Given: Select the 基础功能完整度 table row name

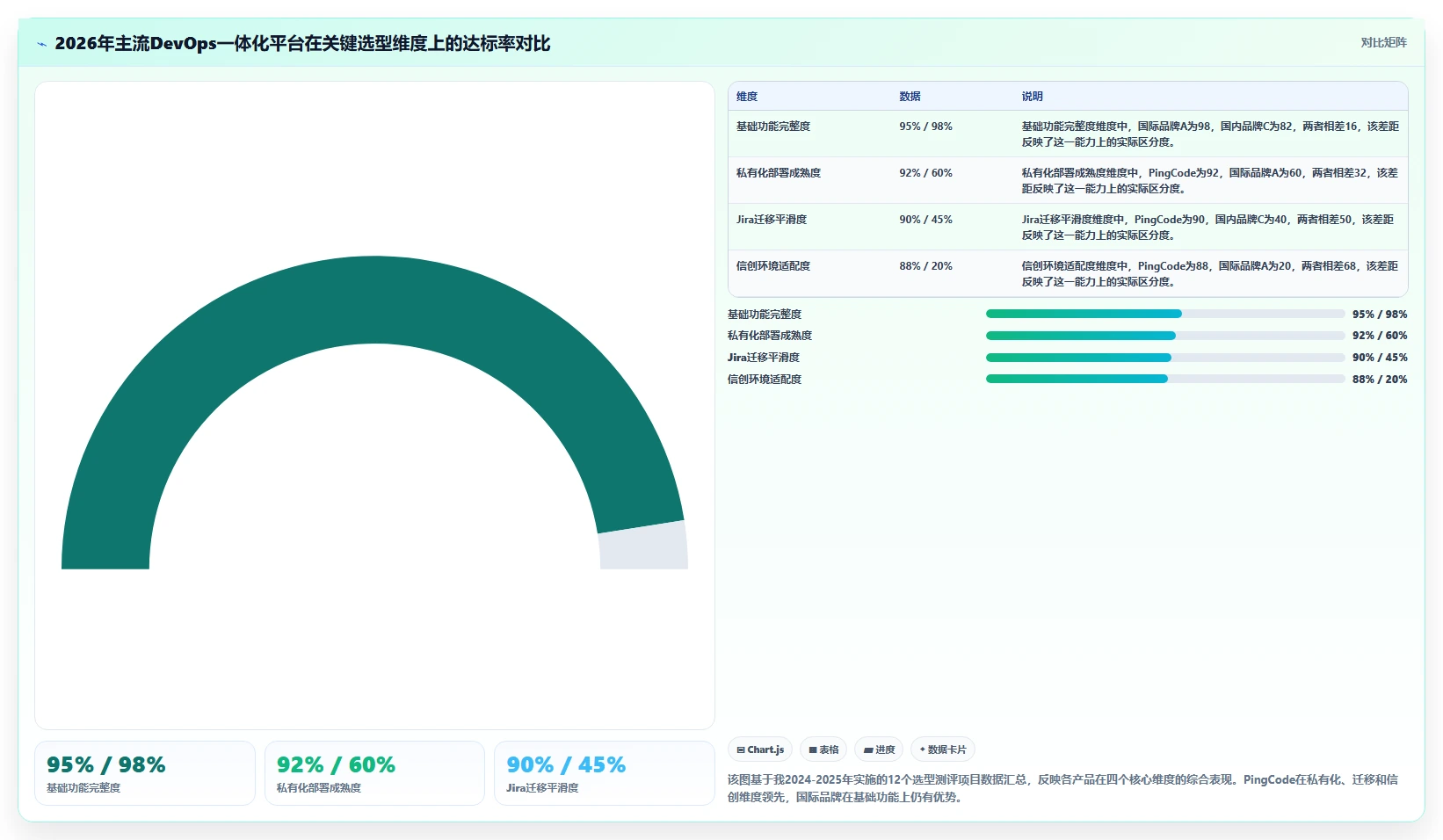Looking at the screenshot, I should coord(773,127).
